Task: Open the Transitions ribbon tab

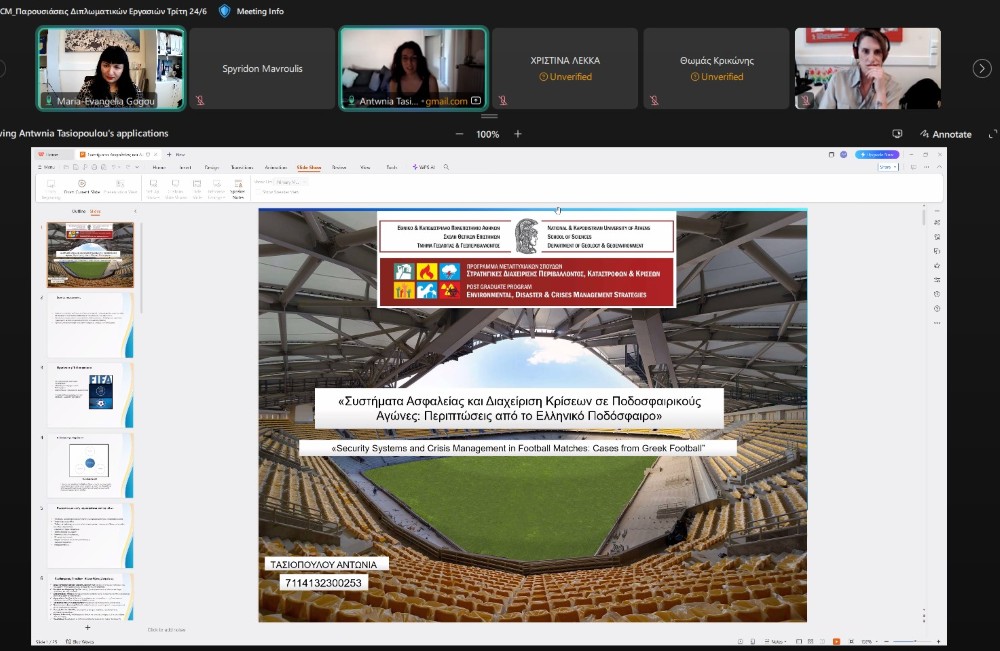Action: (x=242, y=167)
